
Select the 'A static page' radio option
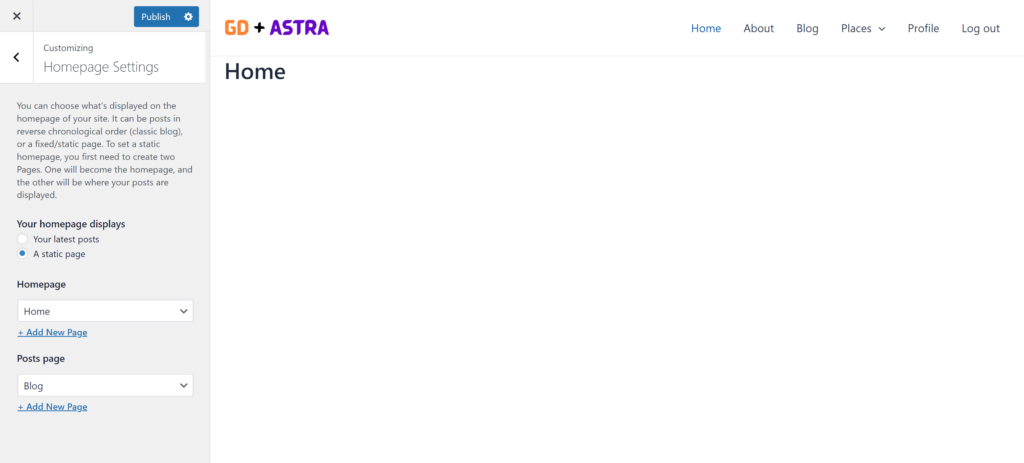tap(23, 254)
